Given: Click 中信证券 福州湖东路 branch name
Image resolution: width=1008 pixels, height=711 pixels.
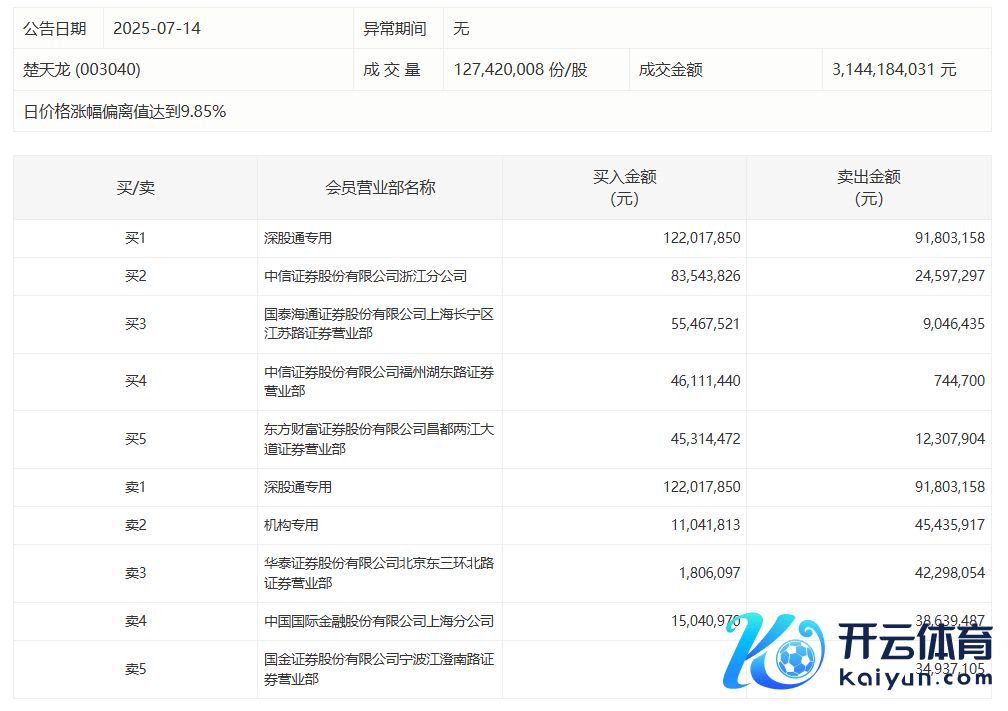Looking at the screenshot, I should click(378, 382).
